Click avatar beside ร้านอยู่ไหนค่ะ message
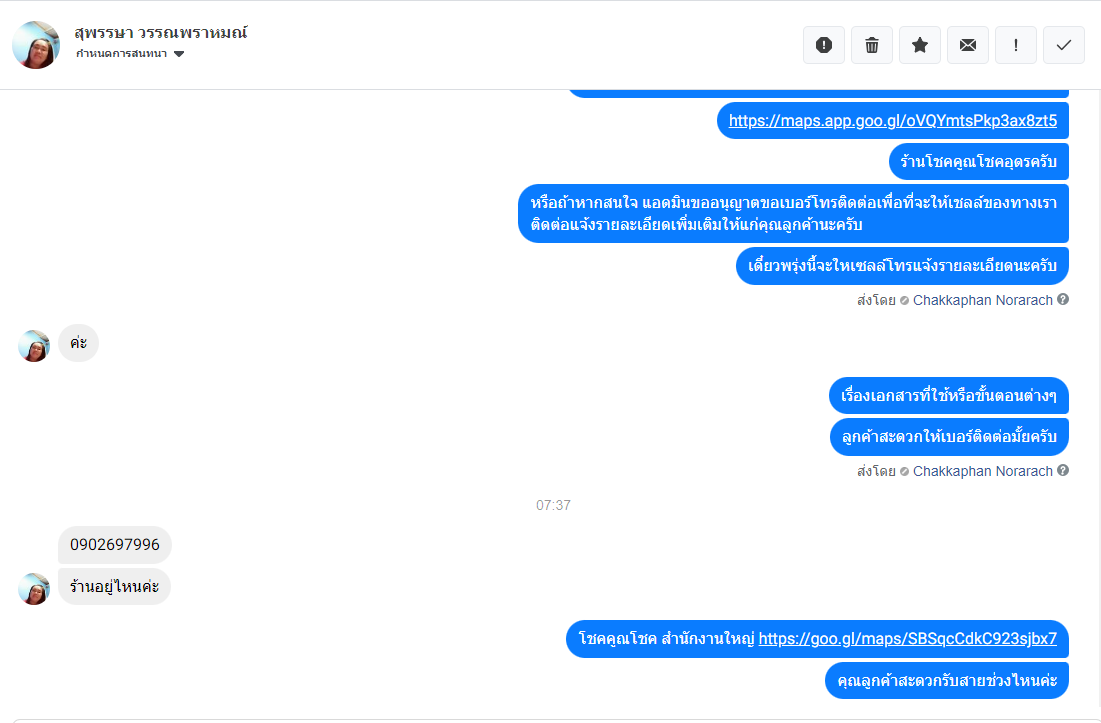 (34, 589)
